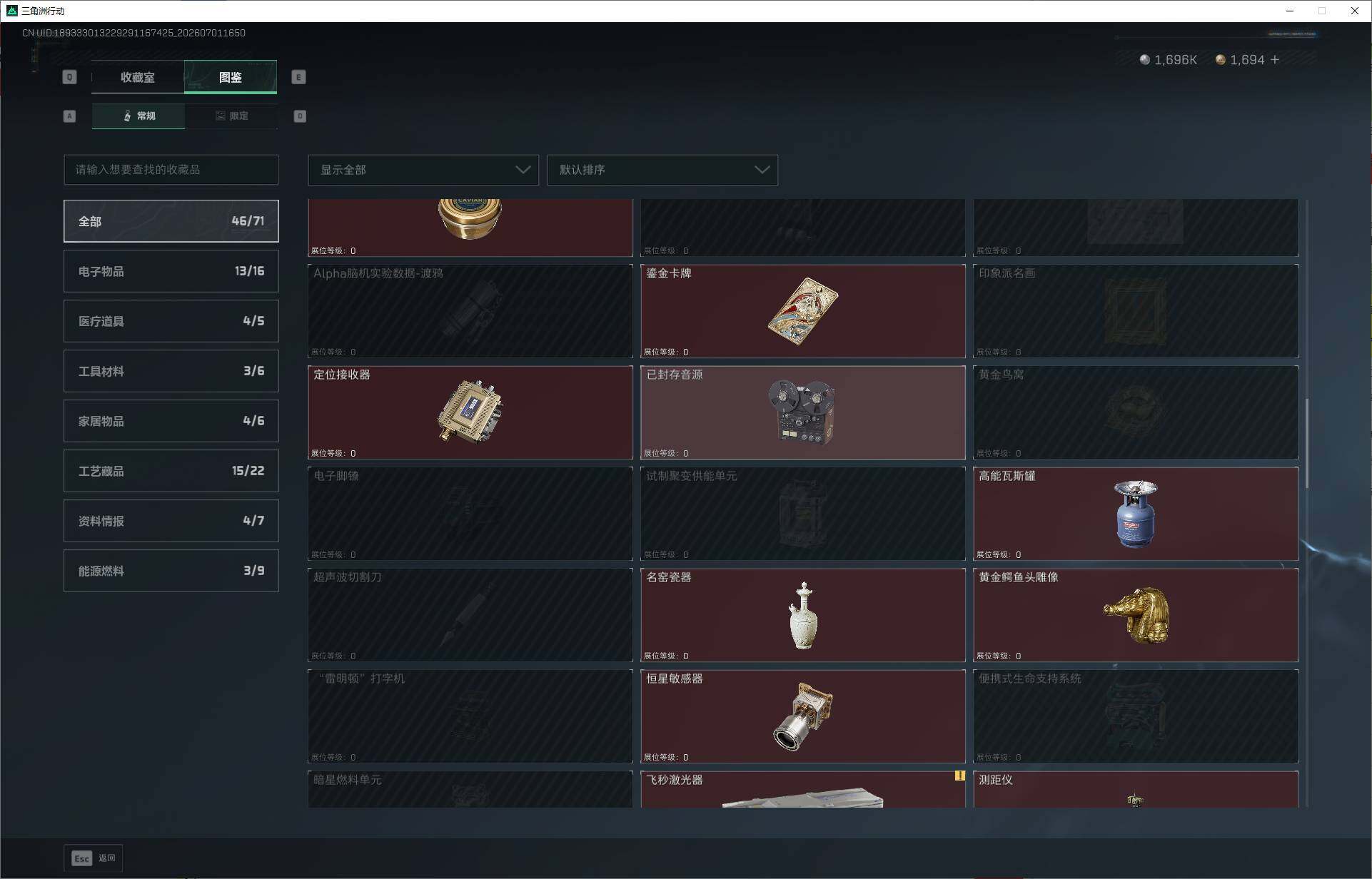The width and height of the screenshot is (1372, 879).
Task: Open the 恒星敏感器 star sensor card
Action: pyautogui.click(x=802, y=716)
